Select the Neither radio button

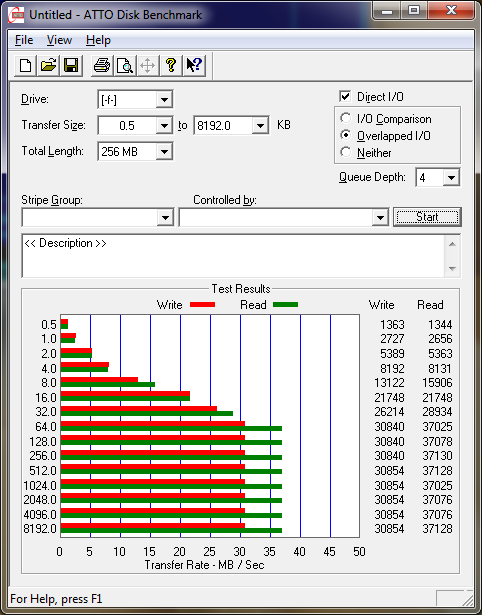346,152
